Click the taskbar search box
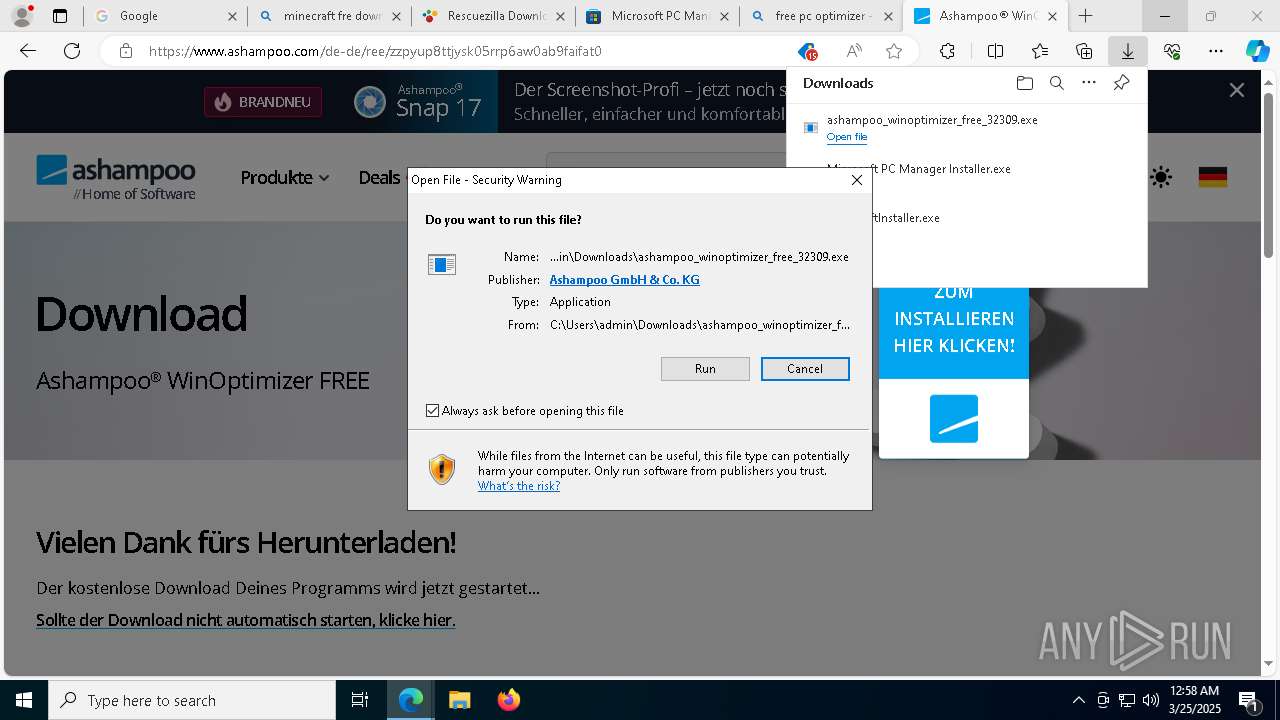The height and width of the screenshot is (720, 1280). tap(192, 700)
